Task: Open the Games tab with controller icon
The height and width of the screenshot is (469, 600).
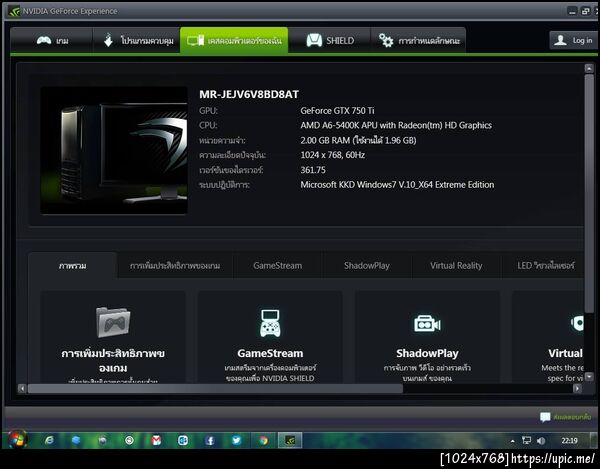Action: click(52, 41)
